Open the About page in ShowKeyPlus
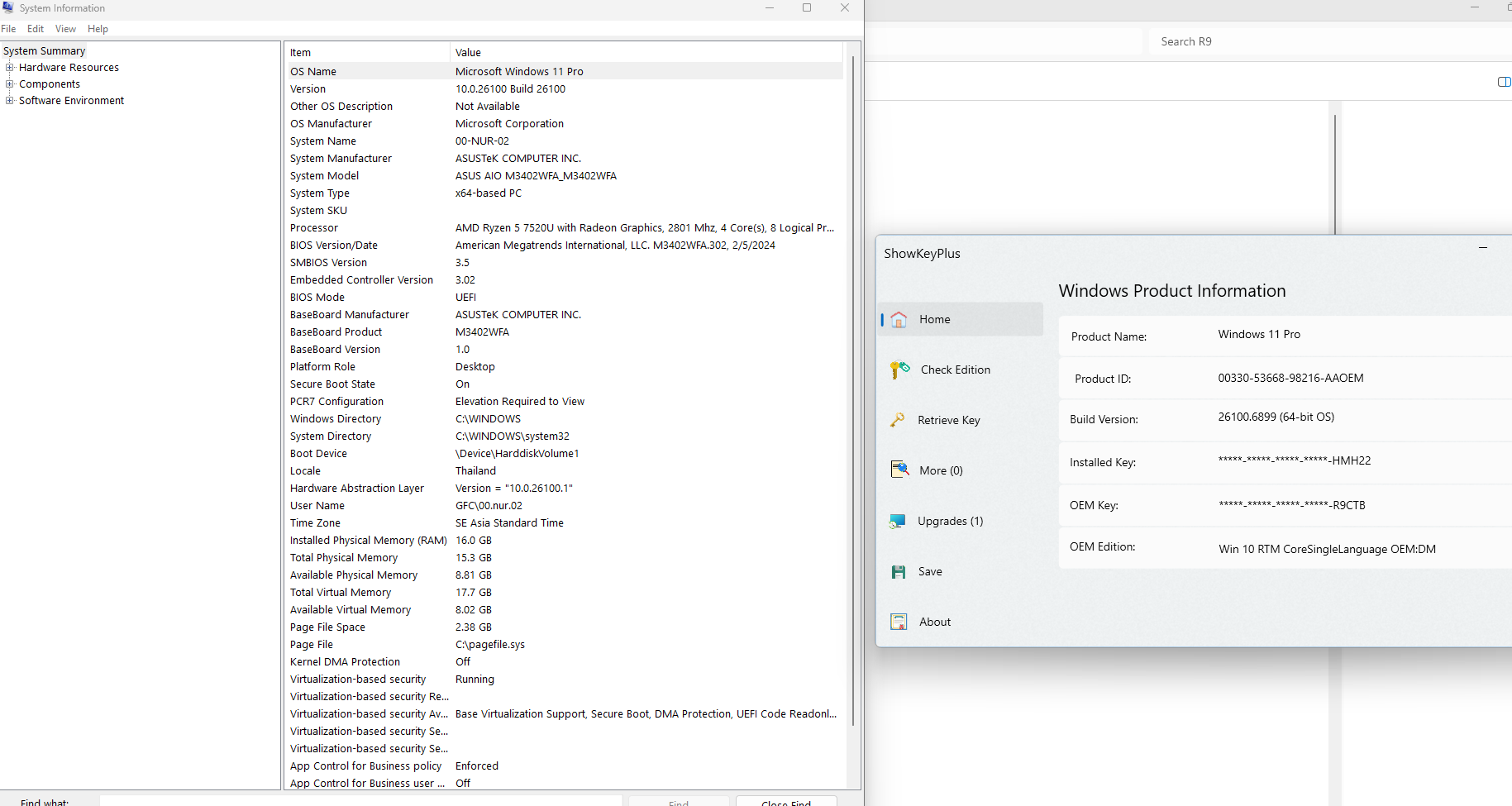The image size is (1512, 806). [x=934, y=622]
